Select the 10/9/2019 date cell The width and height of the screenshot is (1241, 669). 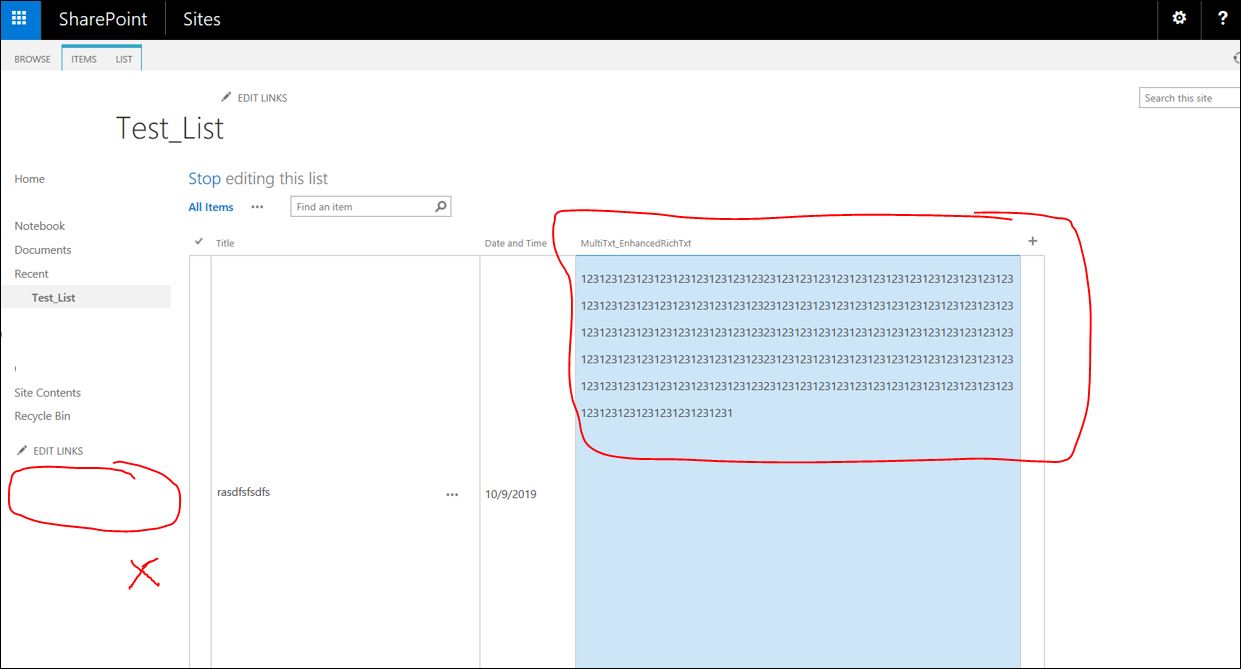click(x=511, y=494)
